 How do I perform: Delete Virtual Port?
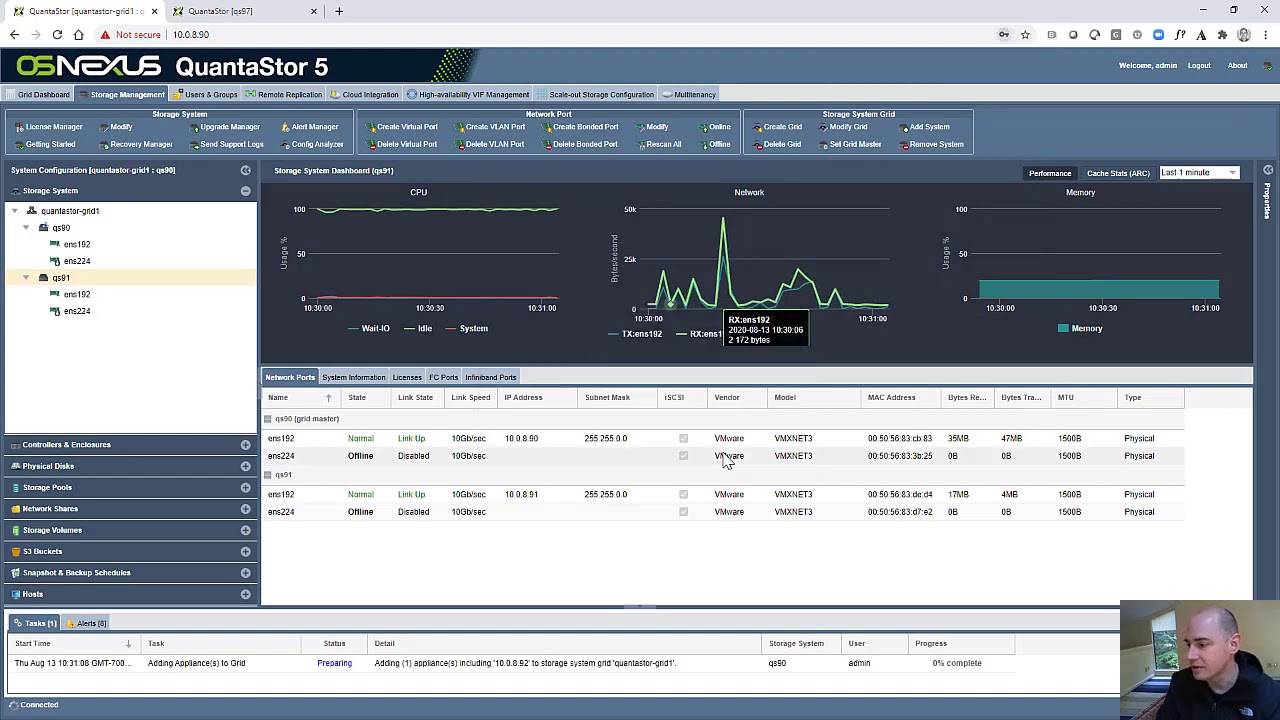pos(401,144)
